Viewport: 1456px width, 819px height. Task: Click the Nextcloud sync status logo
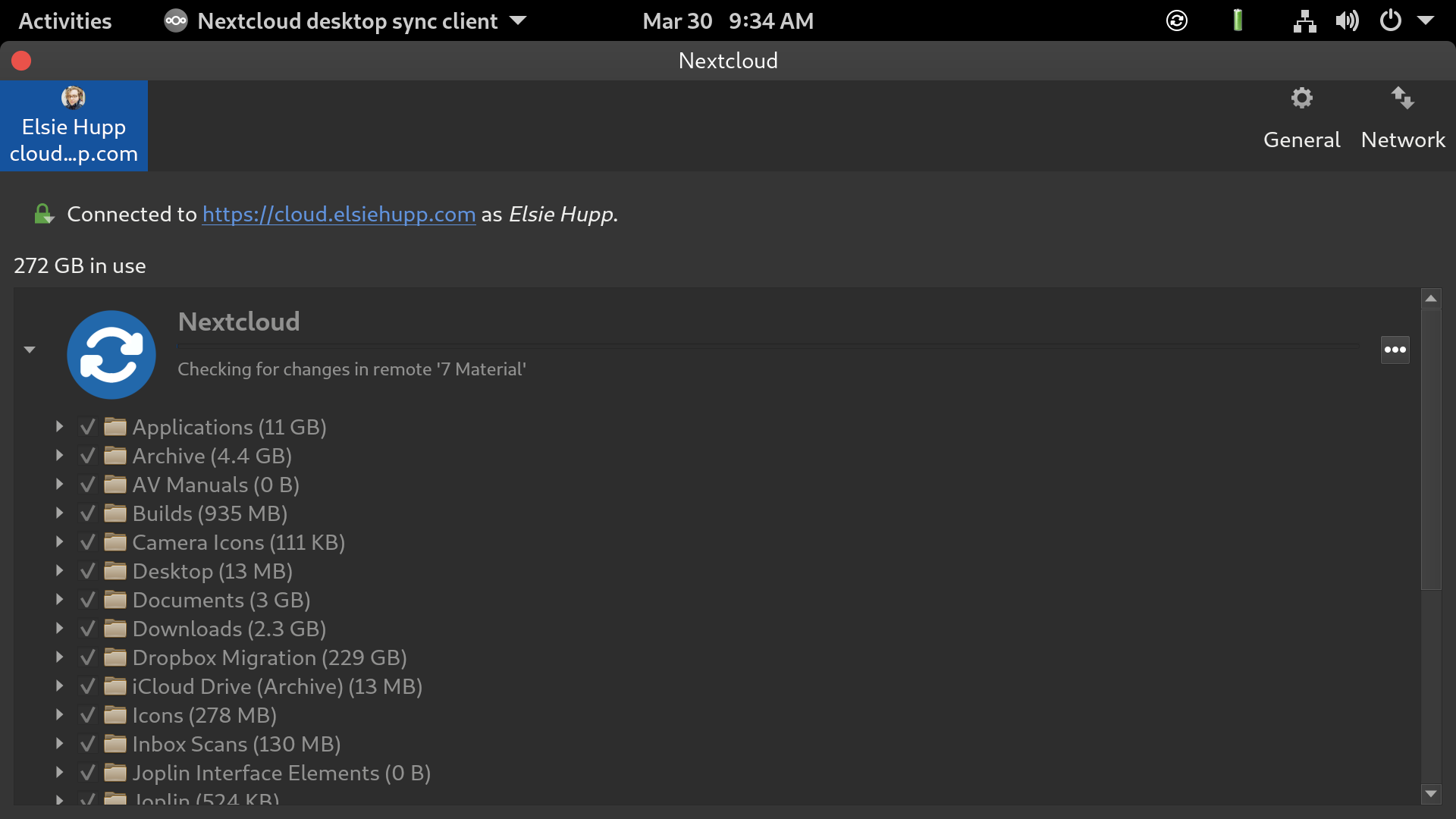pyautogui.click(x=111, y=354)
